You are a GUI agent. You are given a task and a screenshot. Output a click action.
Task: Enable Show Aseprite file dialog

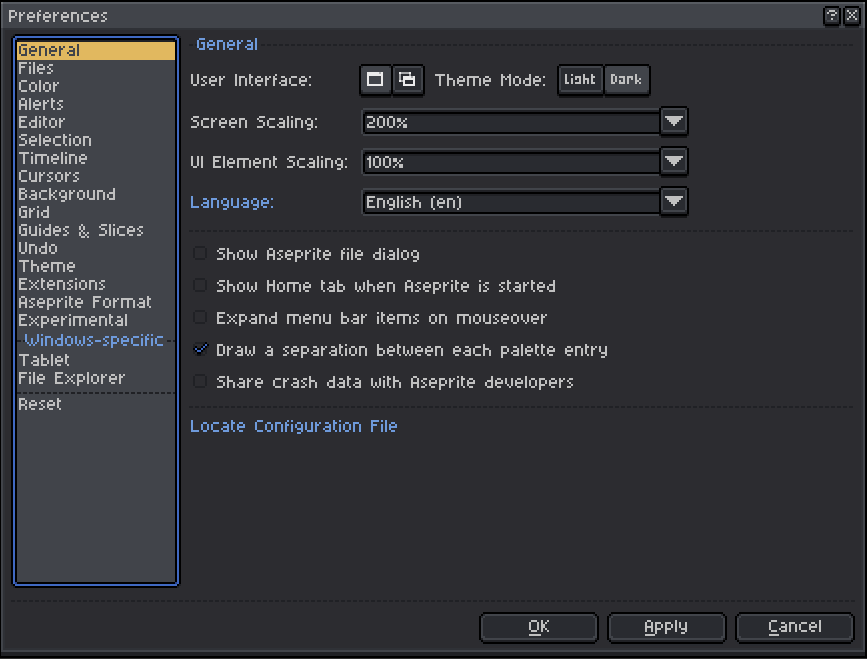coord(200,254)
